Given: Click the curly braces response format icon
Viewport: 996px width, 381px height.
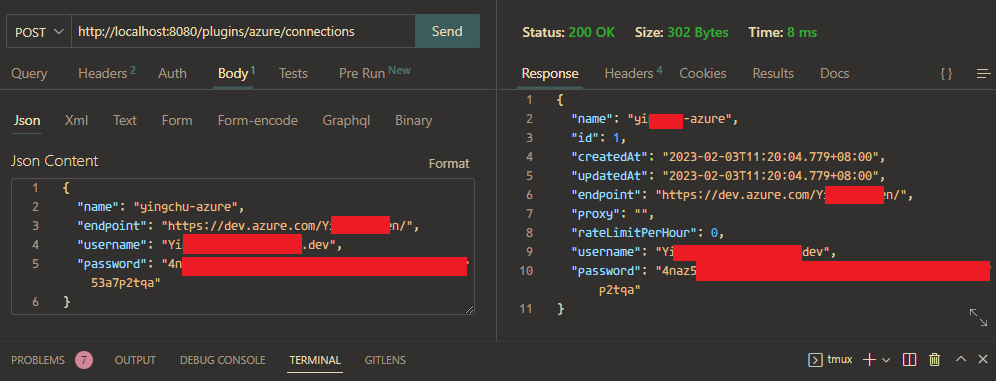Looking at the screenshot, I should (x=946, y=74).
